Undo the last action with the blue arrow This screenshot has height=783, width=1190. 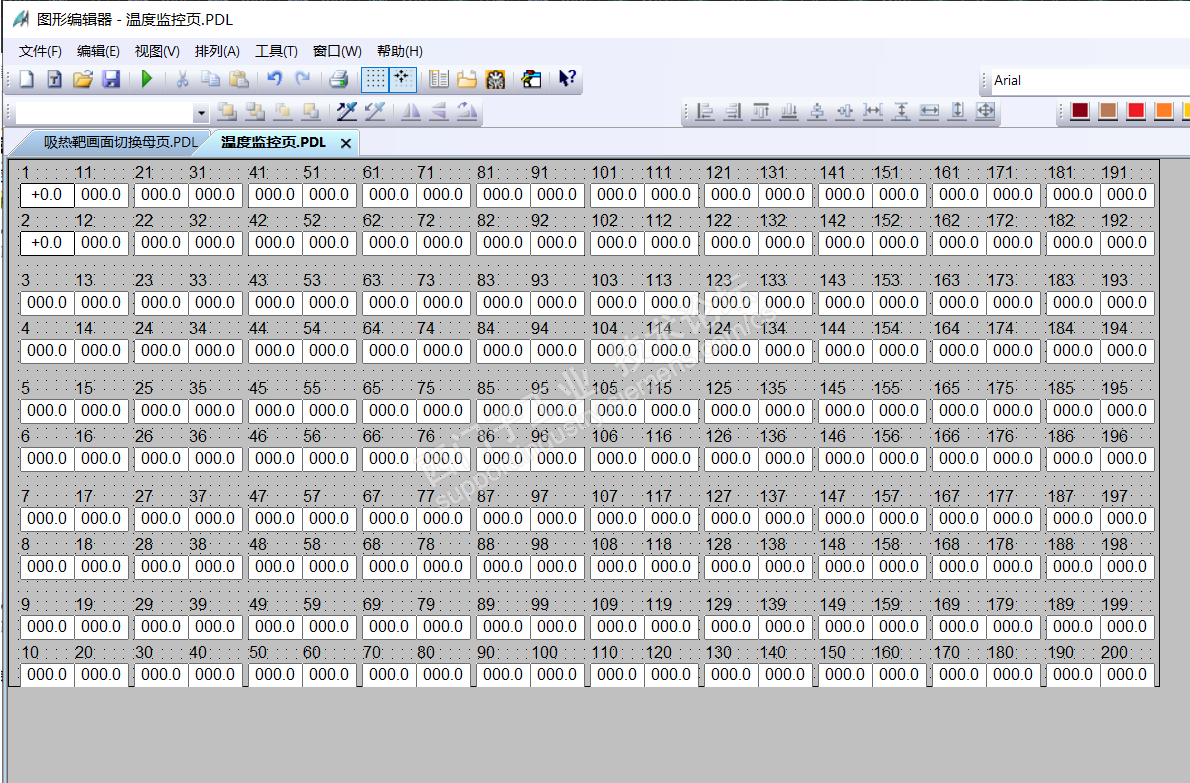(x=275, y=79)
